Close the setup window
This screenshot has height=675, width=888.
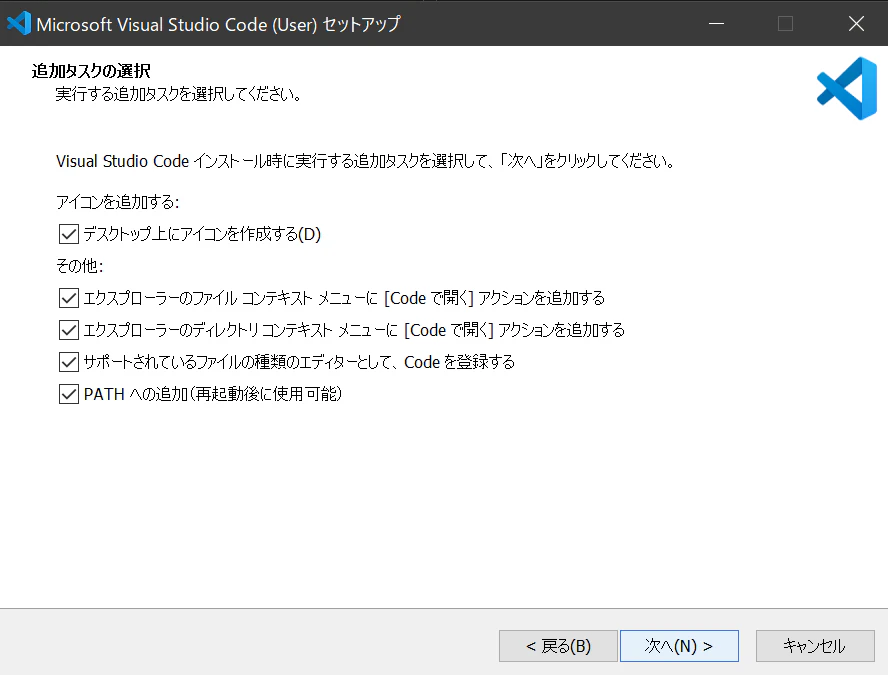tap(856, 24)
